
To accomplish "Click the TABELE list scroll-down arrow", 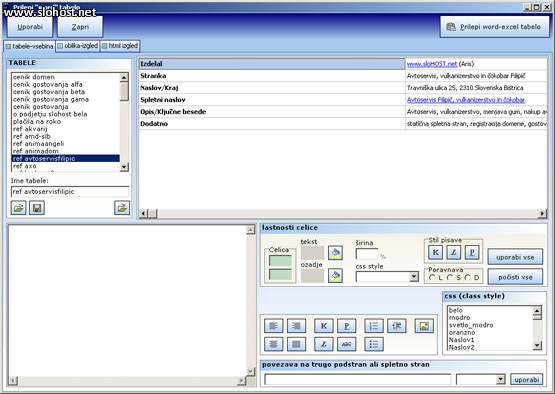I will coord(124,167).
